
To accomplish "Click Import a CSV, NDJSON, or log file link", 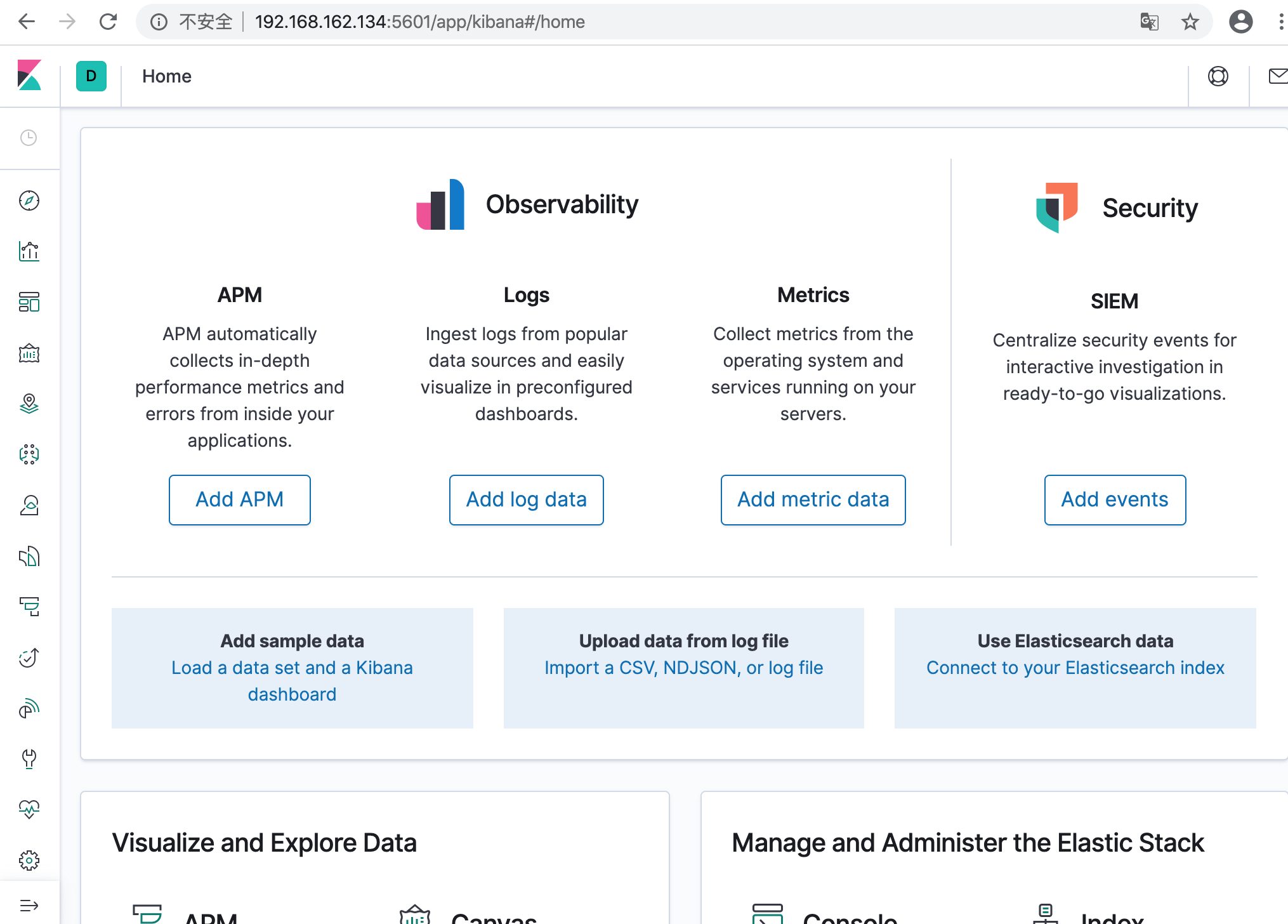I will [684, 668].
